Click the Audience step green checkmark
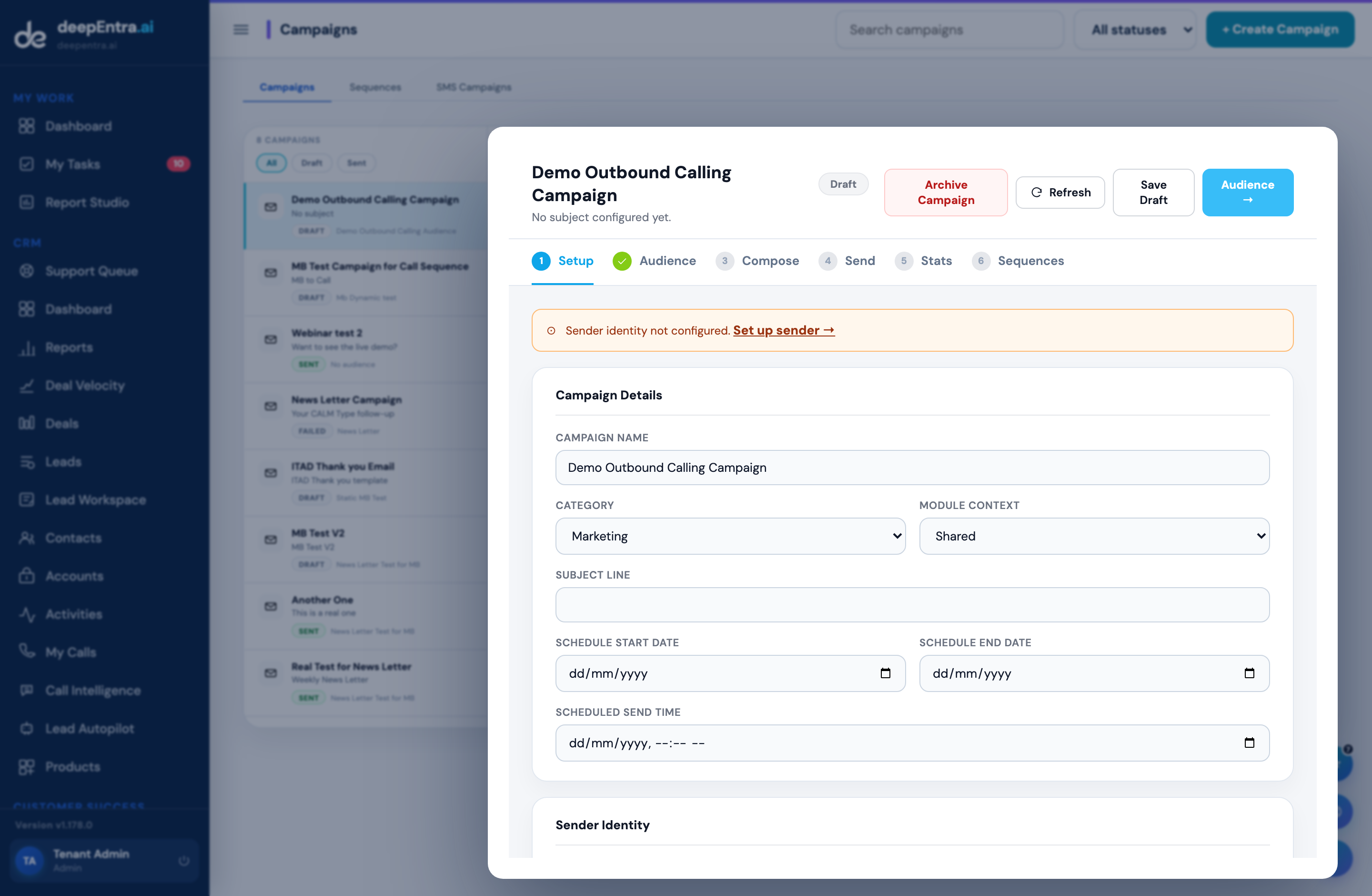The height and width of the screenshot is (896, 1372). (621, 261)
